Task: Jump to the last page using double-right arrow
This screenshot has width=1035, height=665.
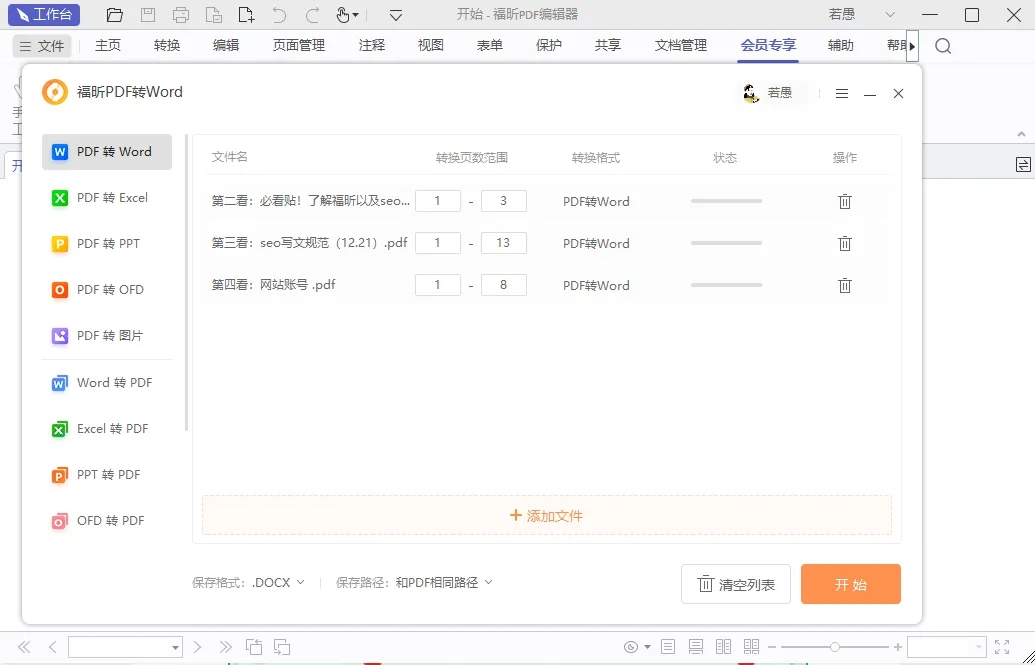Action: [x=225, y=647]
